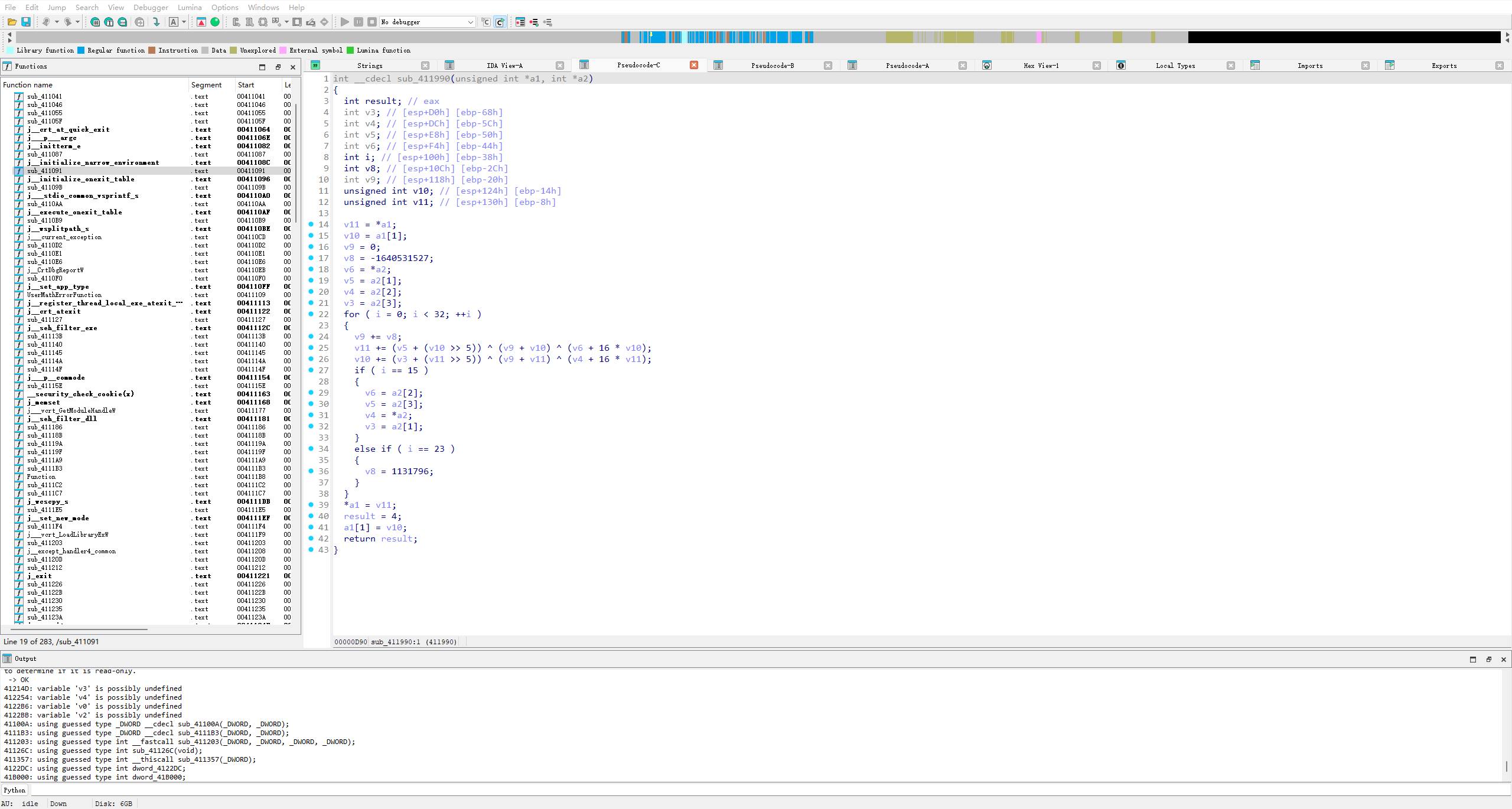This screenshot has width=1512, height=809.
Task: Sort by the 'Function name' column header
Action: click(x=94, y=84)
